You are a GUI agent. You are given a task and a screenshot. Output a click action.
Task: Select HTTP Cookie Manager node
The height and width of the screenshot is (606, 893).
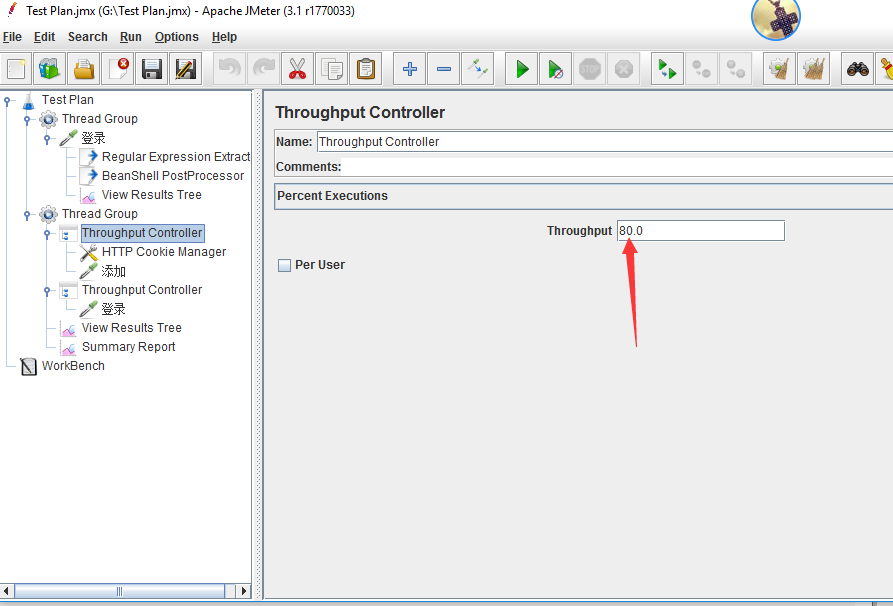[163, 252]
